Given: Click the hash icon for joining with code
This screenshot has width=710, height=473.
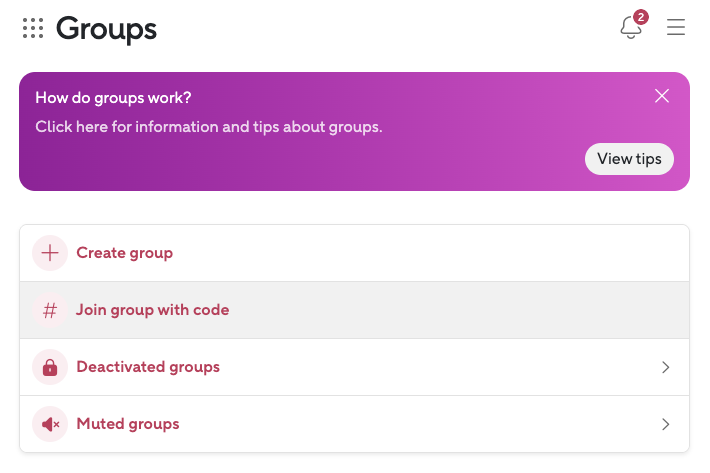Looking at the screenshot, I should (49, 310).
